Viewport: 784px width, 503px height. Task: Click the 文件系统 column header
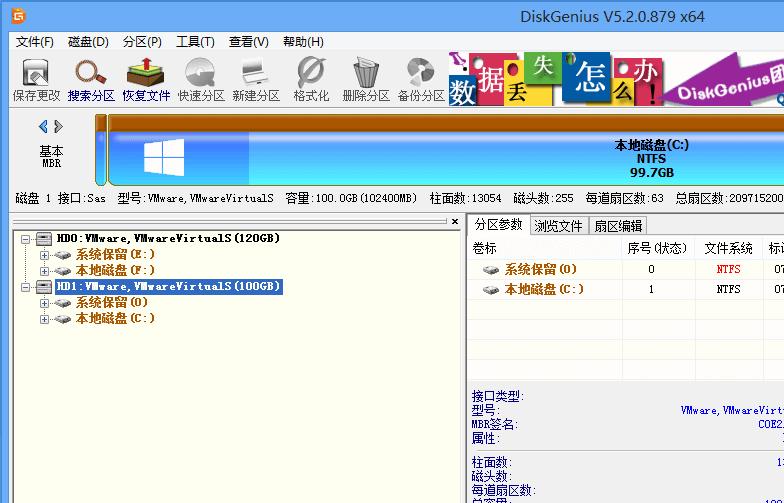[728, 248]
